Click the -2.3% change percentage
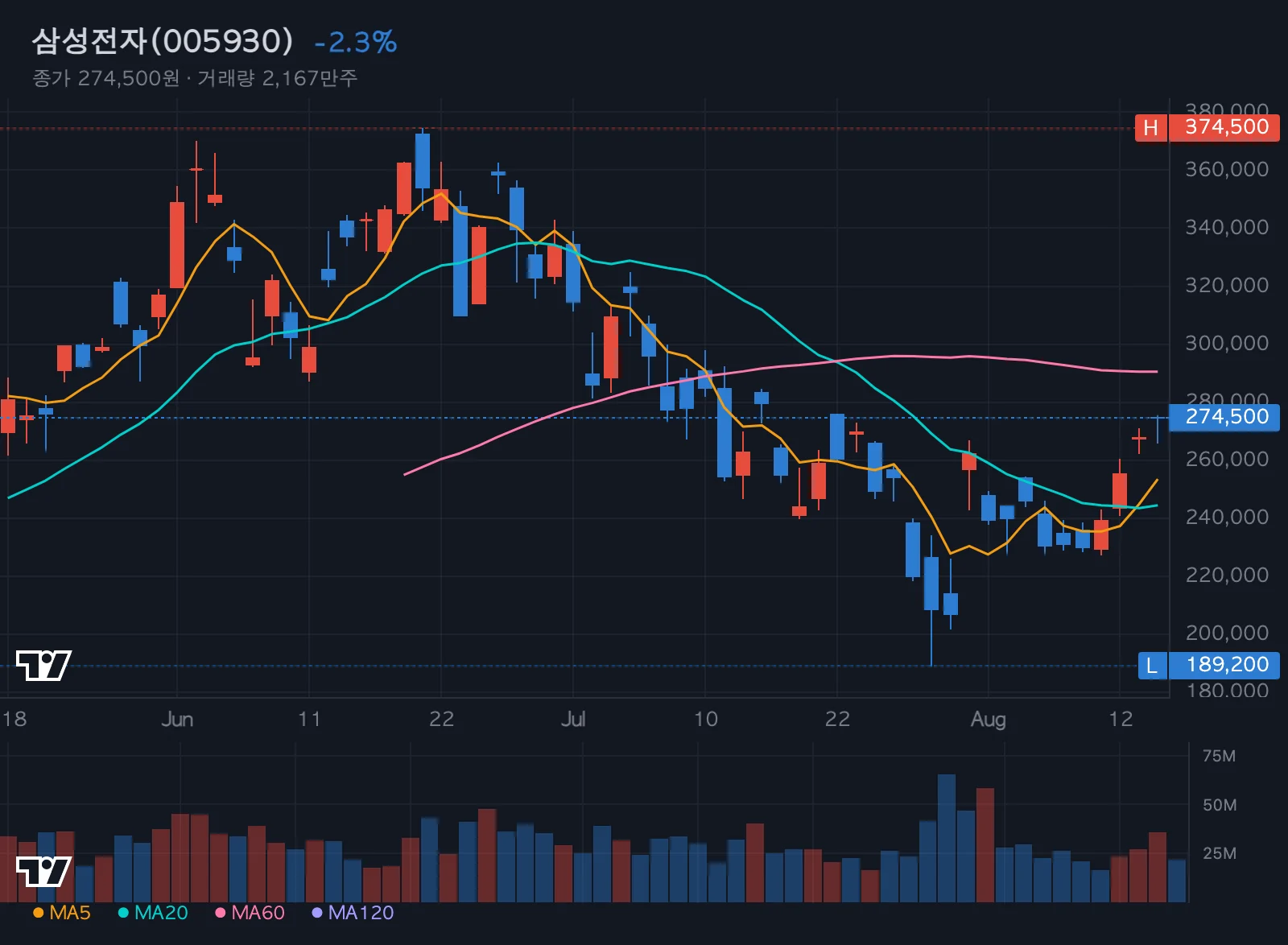The height and width of the screenshot is (945, 1288). coord(356,42)
